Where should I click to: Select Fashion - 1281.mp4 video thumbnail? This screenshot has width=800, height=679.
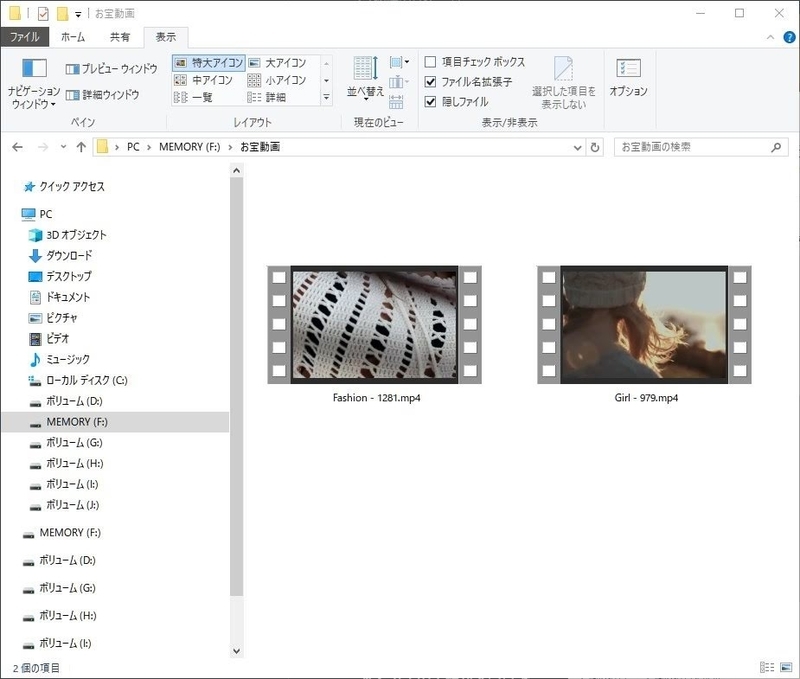tap(374, 324)
